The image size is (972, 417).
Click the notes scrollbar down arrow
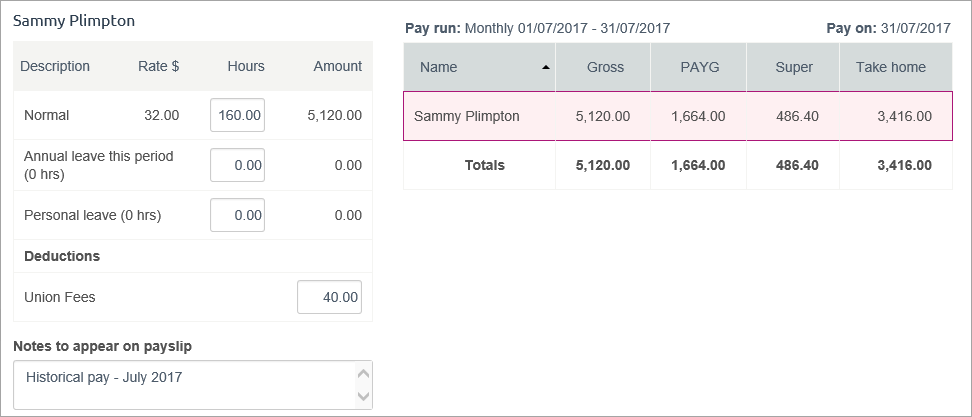[363, 397]
